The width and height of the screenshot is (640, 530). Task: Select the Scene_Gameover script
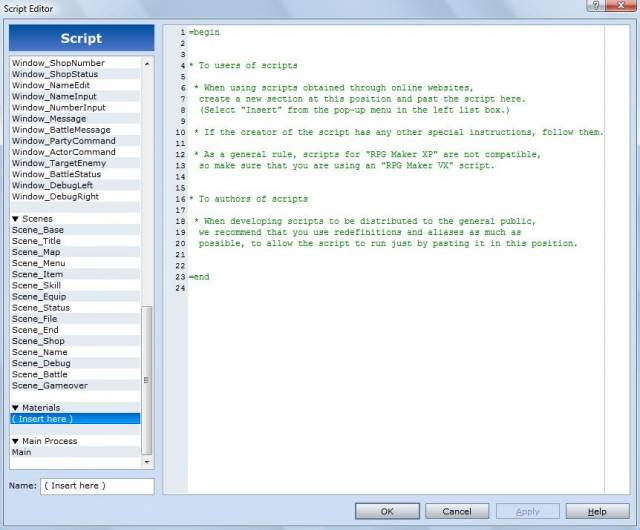(76, 385)
